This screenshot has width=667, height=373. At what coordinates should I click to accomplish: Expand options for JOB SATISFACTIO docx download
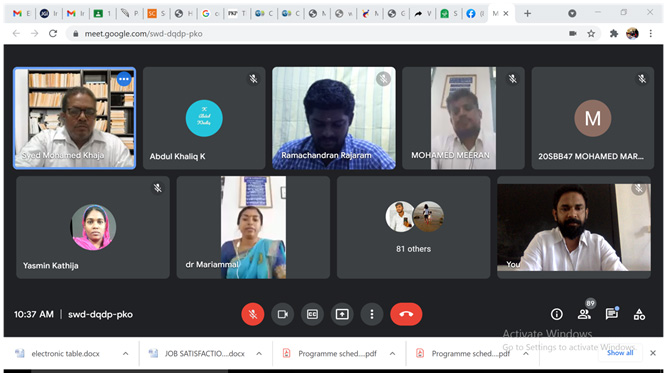[259, 353]
